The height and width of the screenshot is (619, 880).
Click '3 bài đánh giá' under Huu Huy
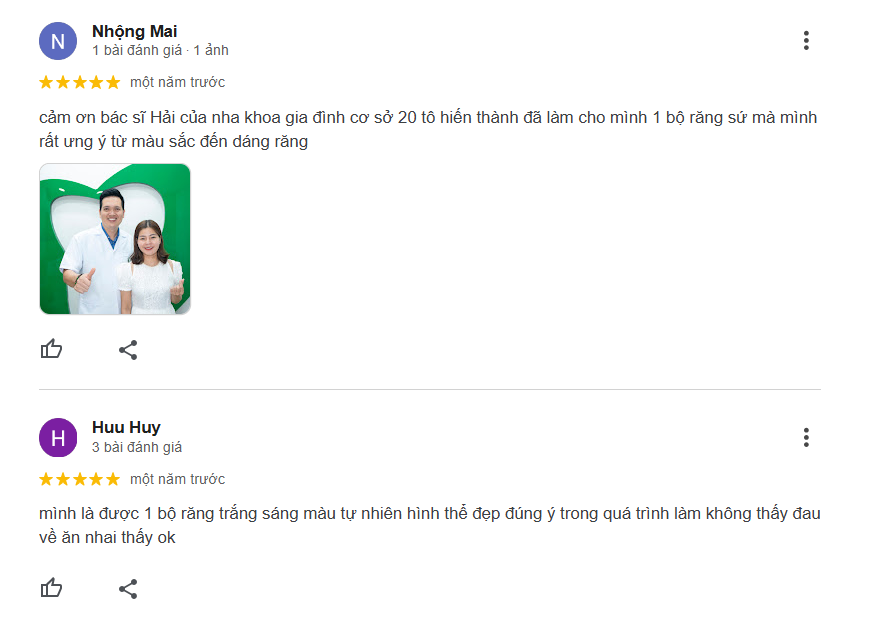pos(137,447)
